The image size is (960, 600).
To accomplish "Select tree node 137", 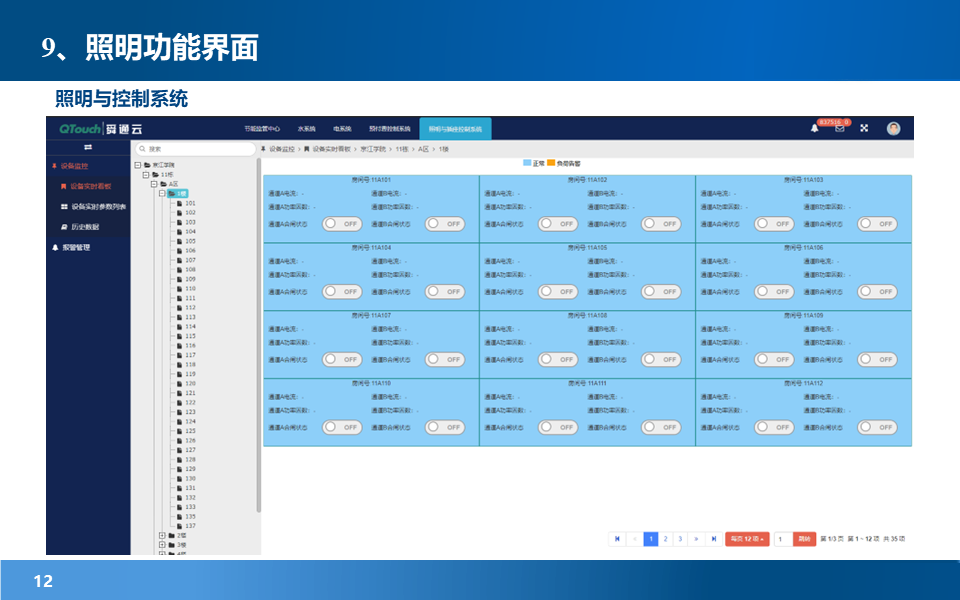I will 190,526.
